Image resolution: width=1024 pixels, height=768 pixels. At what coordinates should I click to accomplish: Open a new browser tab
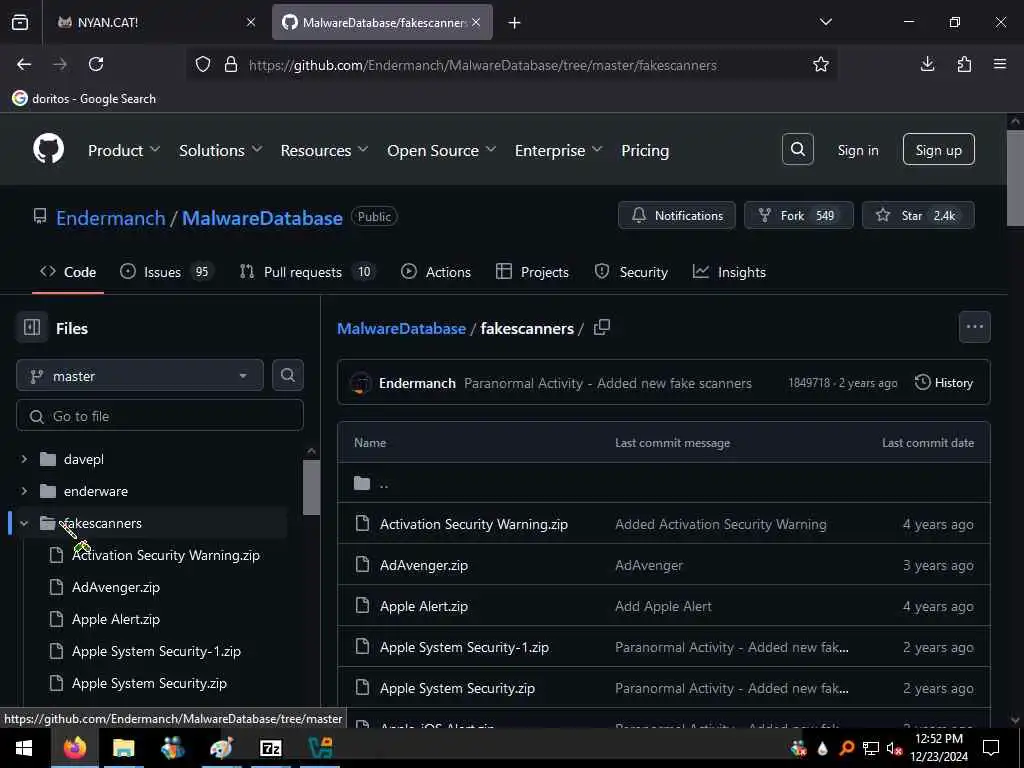pos(515,23)
